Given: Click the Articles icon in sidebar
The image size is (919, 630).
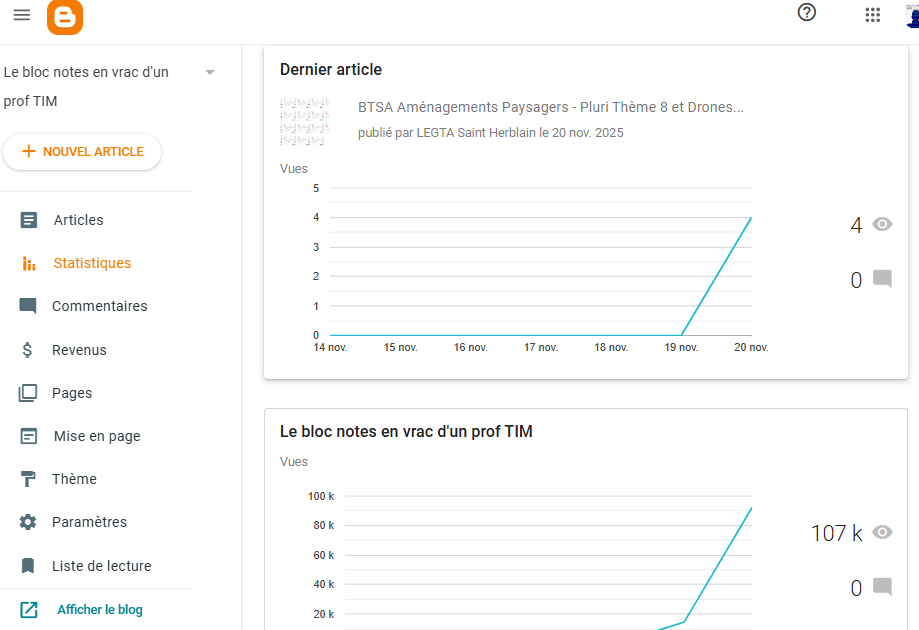Looking at the screenshot, I should click(29, 220).
